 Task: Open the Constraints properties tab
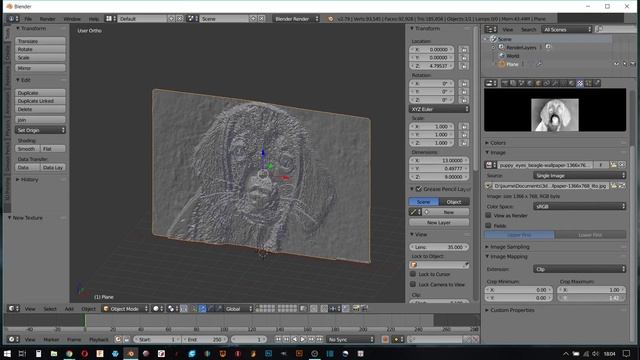coord(547,83)
